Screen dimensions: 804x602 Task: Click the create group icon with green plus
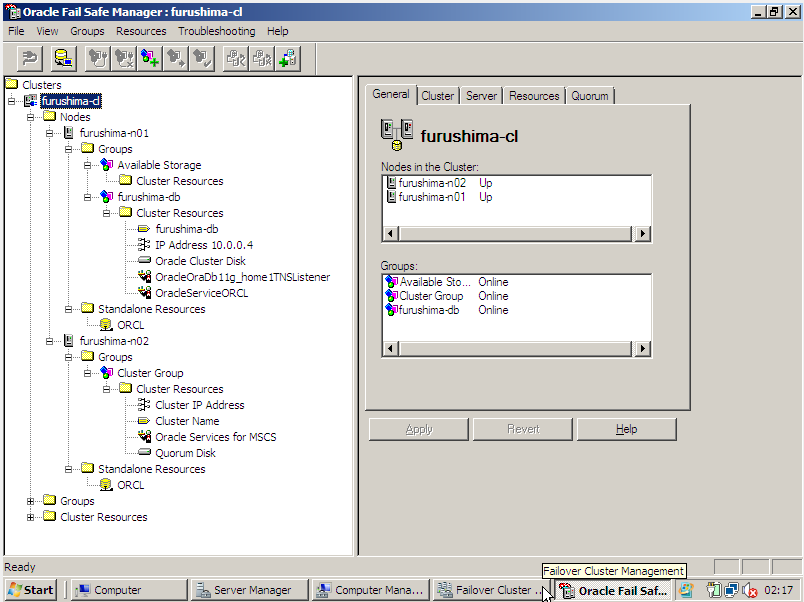coord(150,58)
